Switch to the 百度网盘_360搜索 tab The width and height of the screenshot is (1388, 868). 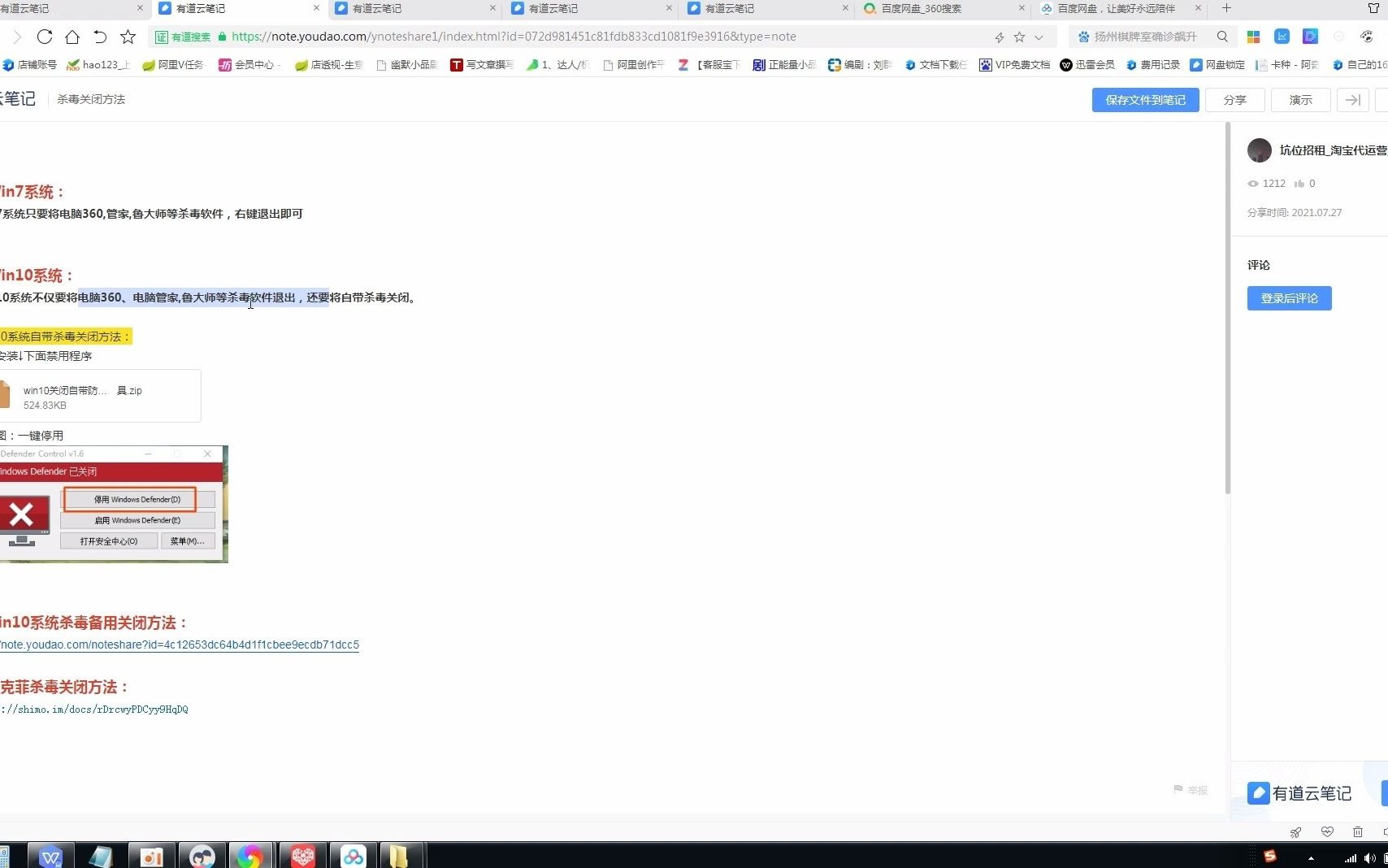pyautogui.click(x=943, y=9)
